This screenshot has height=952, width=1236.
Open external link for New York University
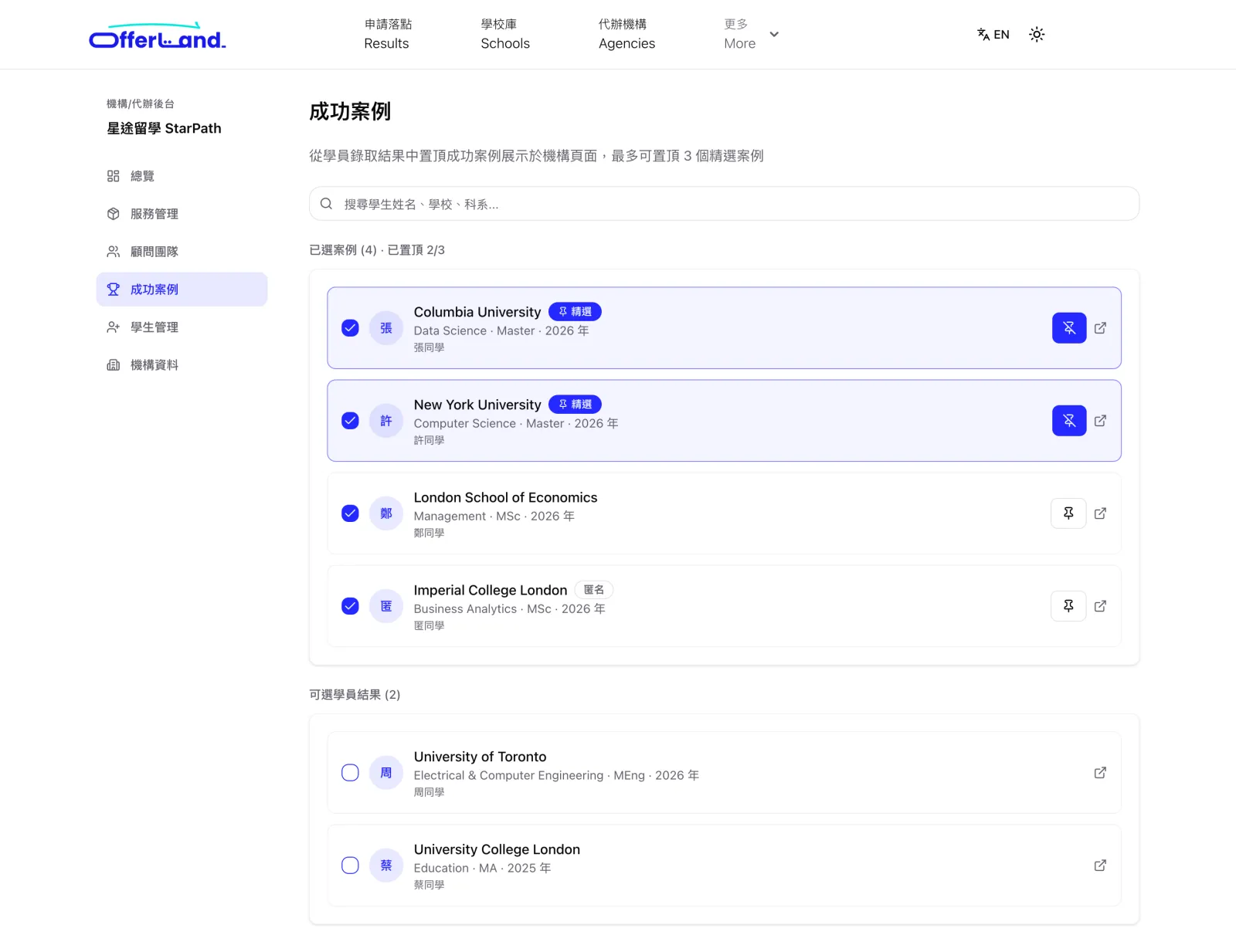(x=1101, y=421)
